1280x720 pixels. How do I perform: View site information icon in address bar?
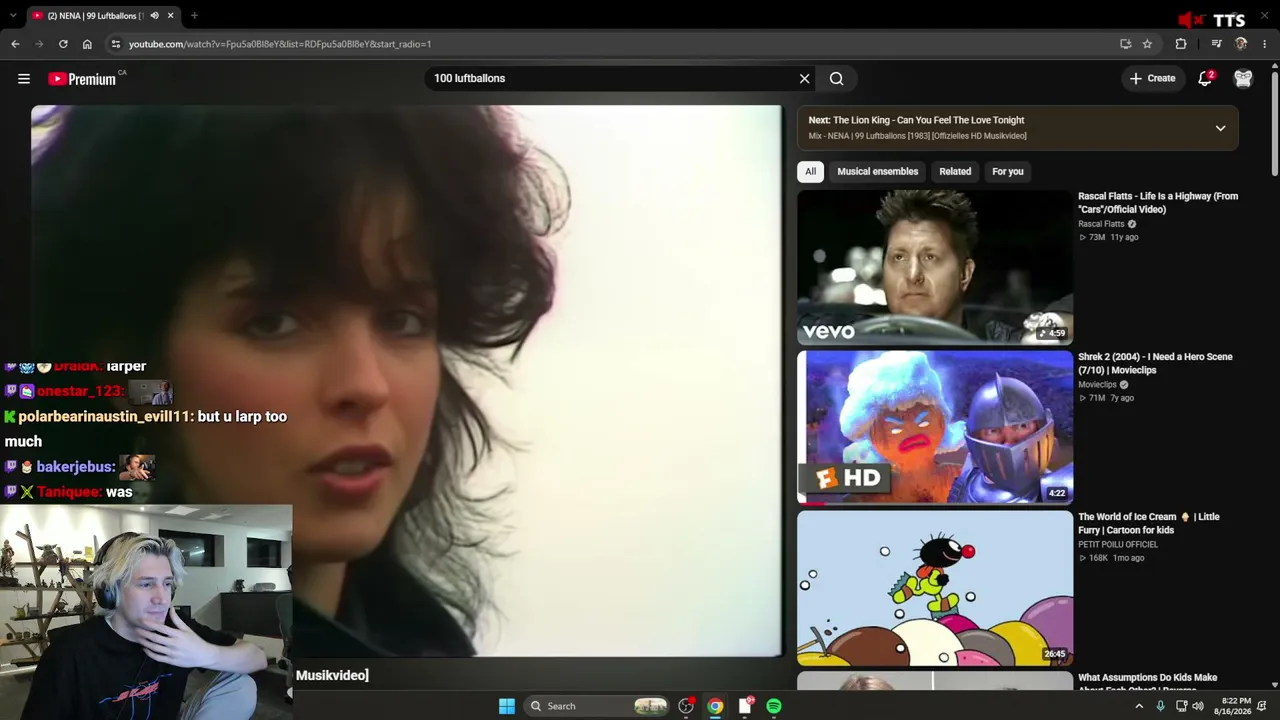click(x=116, y=44)
